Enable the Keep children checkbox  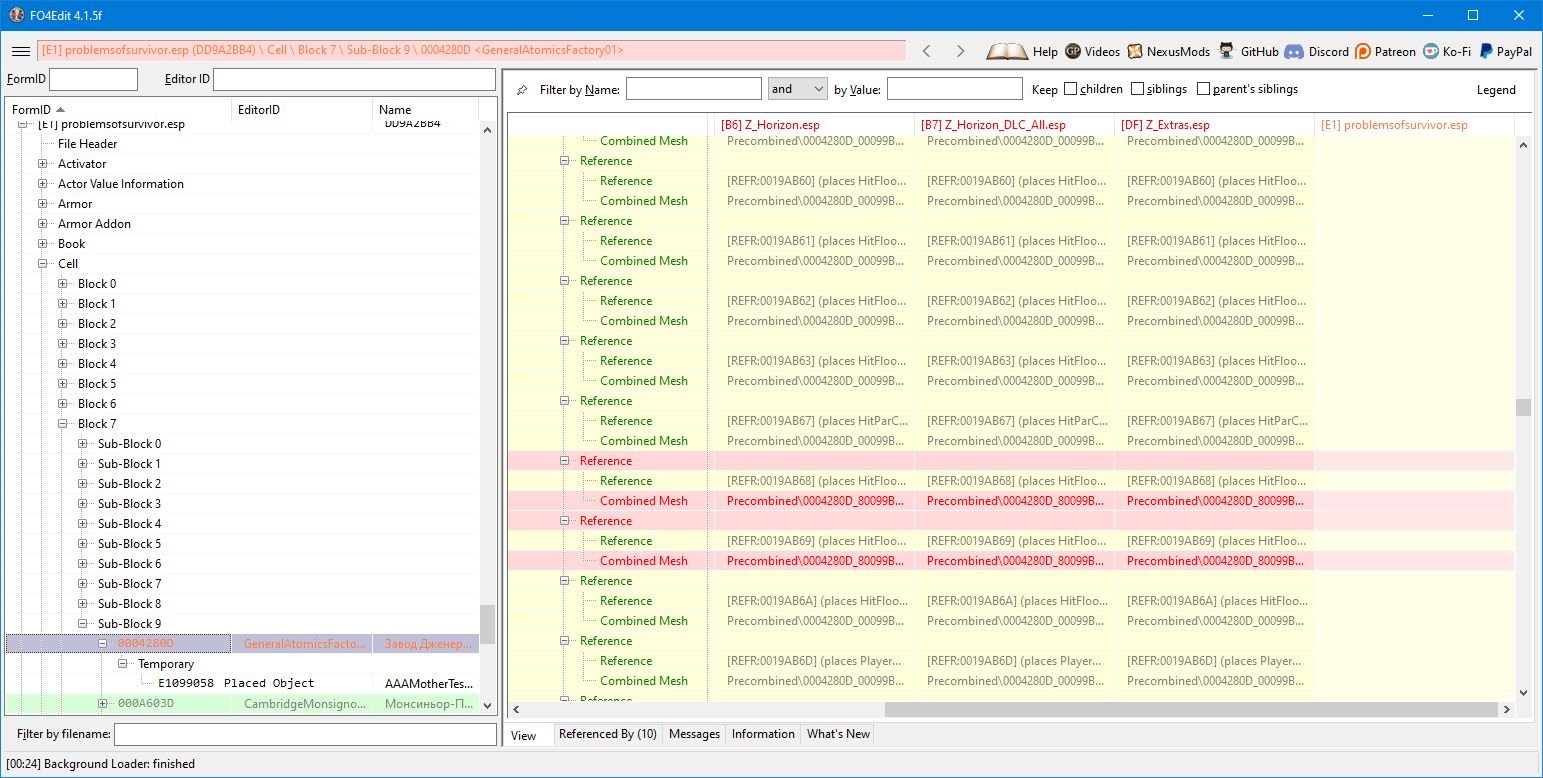point(1071,89)
